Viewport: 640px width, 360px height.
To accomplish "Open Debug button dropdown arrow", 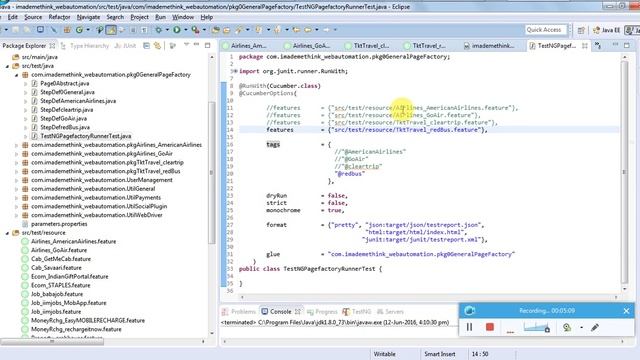I will coord(167,30).
